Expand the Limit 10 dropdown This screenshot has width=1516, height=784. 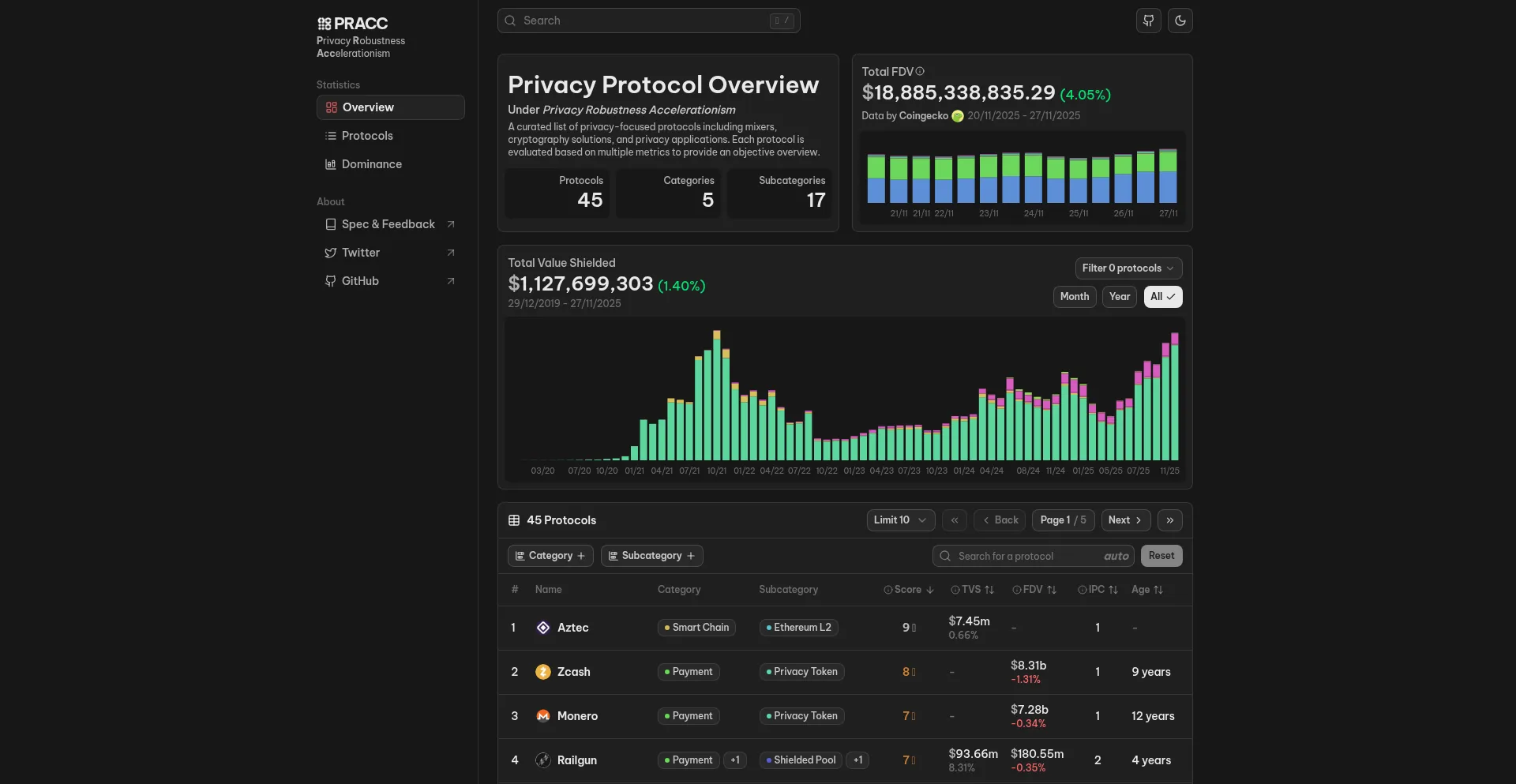900,520
